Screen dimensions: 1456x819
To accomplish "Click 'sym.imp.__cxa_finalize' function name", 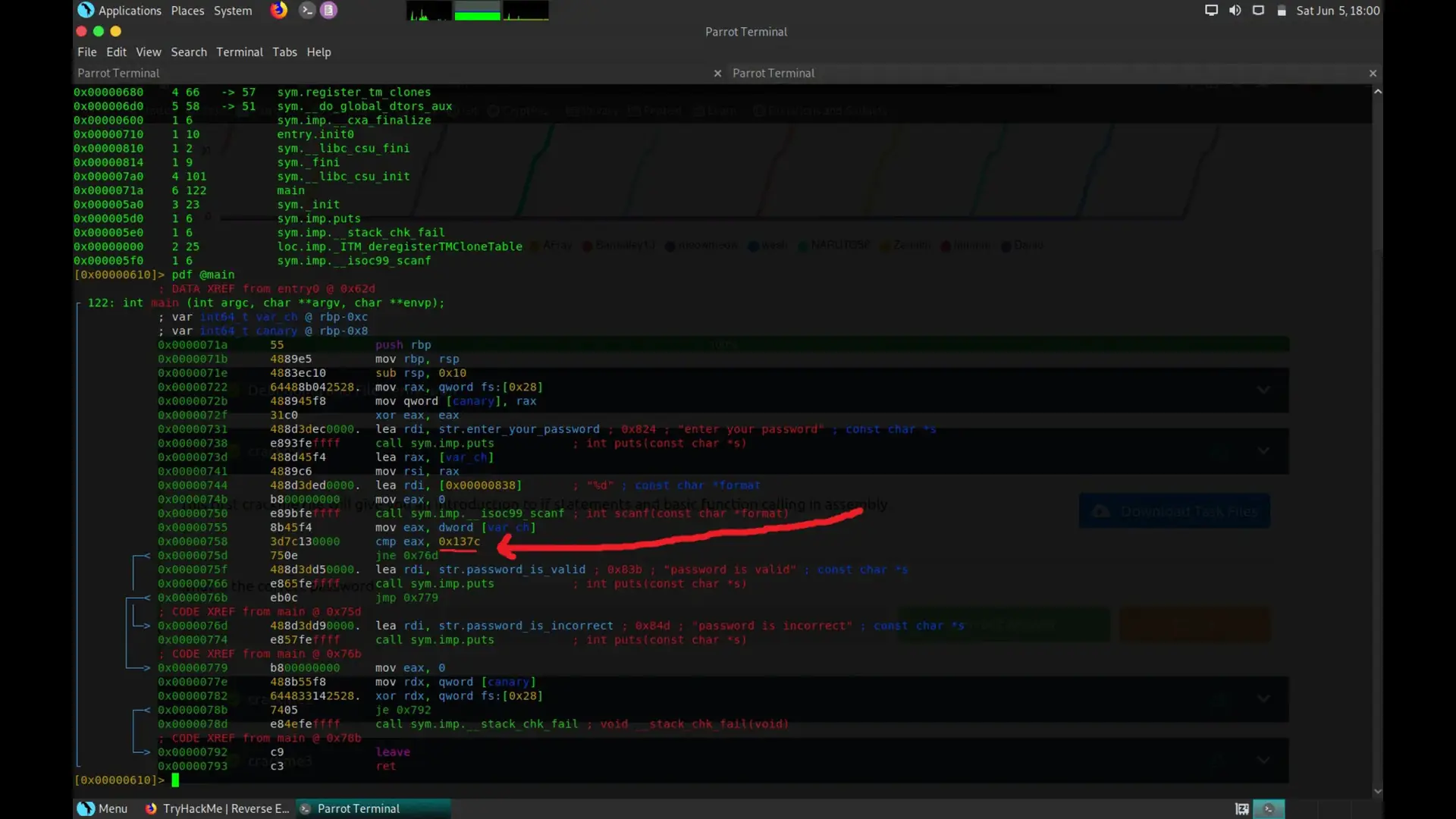I will tap(354, 120).
